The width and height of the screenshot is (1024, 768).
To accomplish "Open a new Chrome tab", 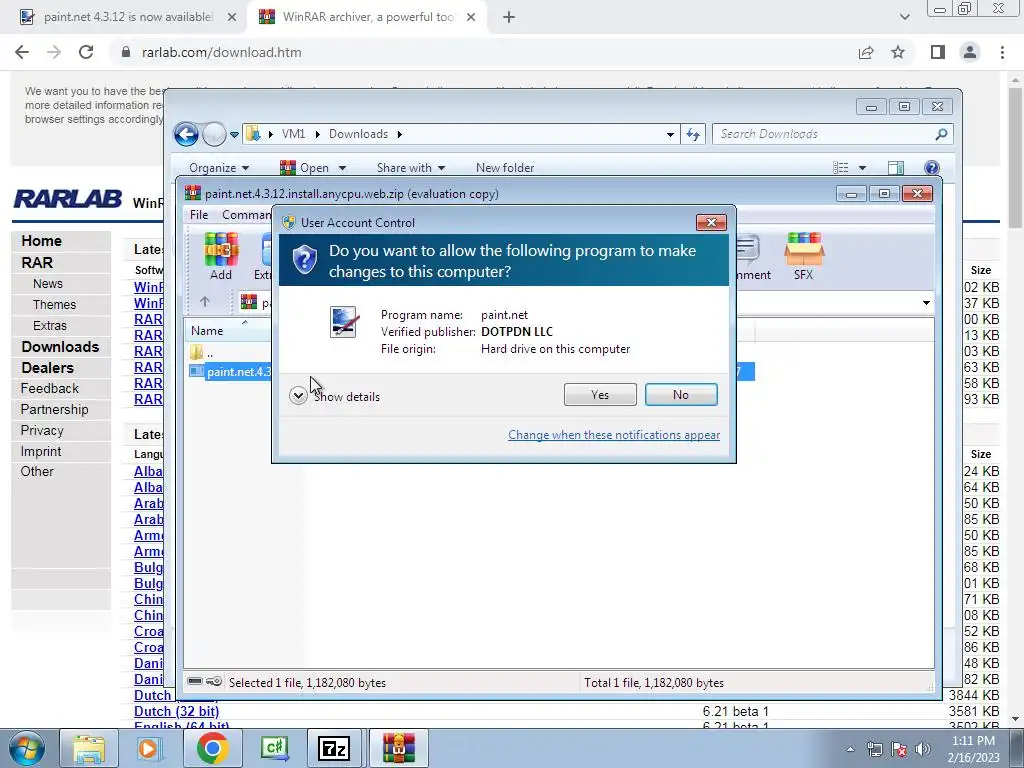I will coord(509,17).
